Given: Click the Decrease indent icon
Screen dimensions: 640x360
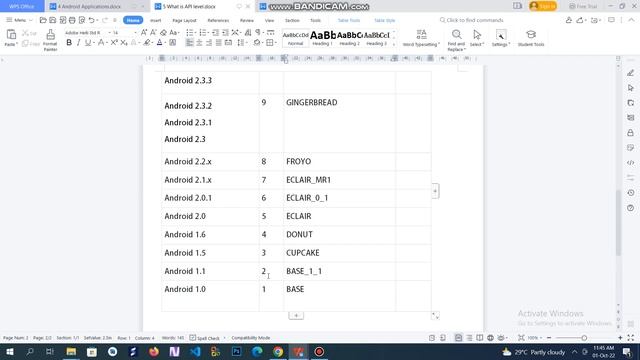Looking at the screenshot, I should pos(215,33).
